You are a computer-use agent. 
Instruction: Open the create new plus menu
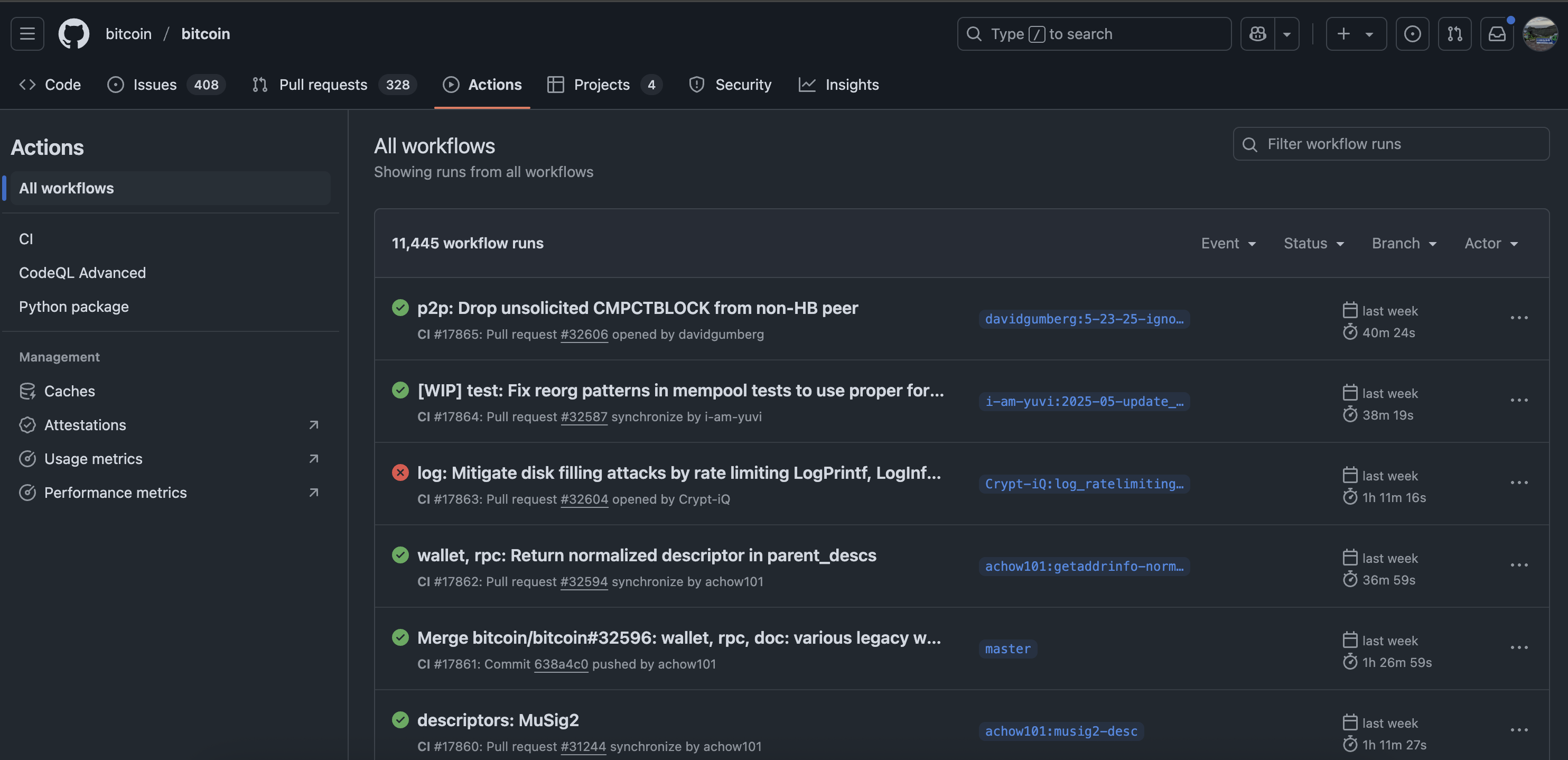[x=1356, y=33]
